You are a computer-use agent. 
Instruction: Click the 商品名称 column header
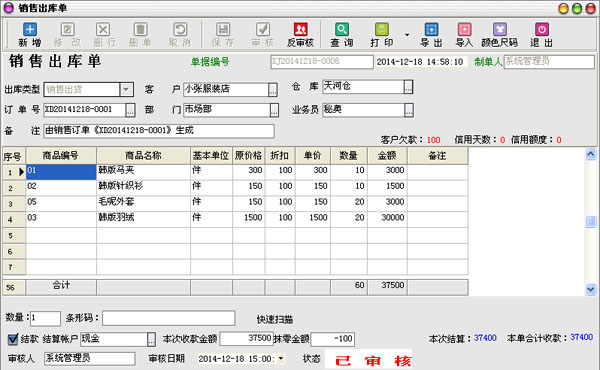pos(143,156)
